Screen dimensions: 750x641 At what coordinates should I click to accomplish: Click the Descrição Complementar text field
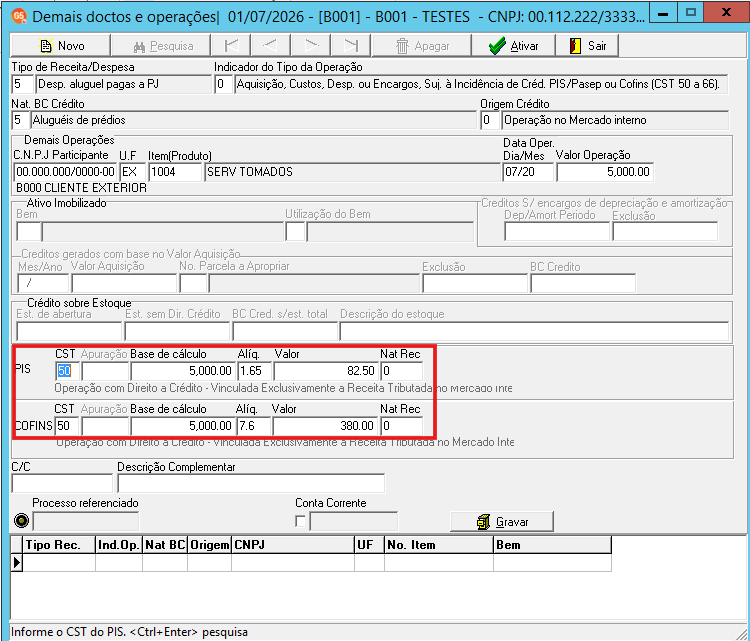pyautogui.click(x=251, y=483)
